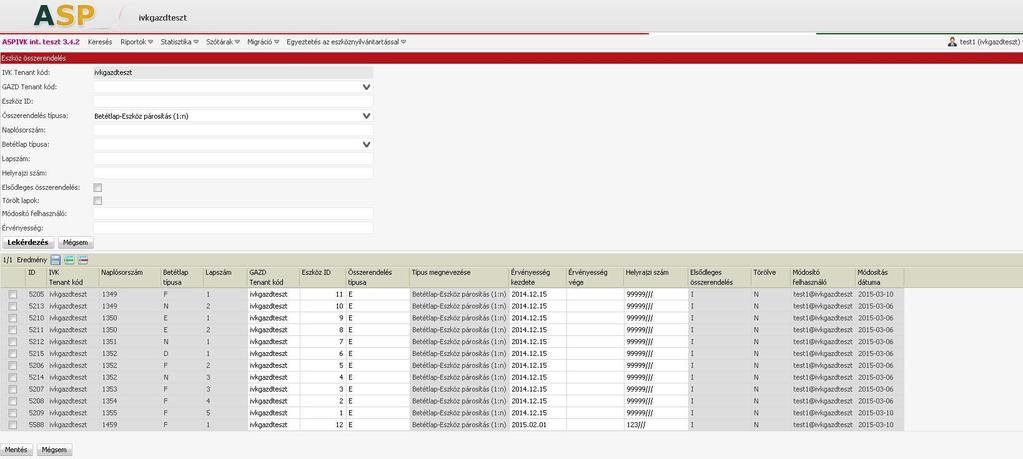Open the GAZD Tenant kód dropdown
Image resolution: width=1023 pixels, height=459 pixels.
click(234, 87)
